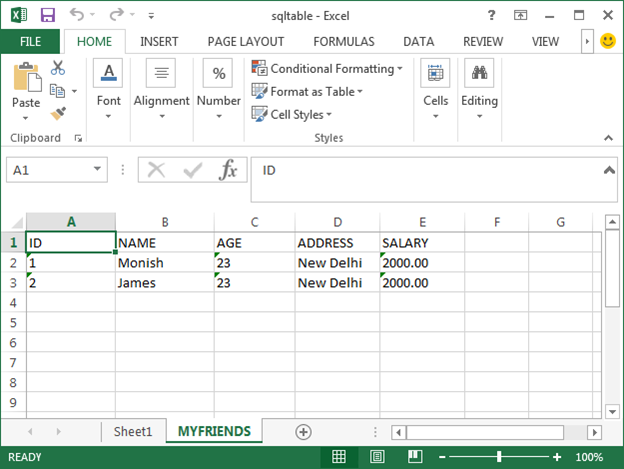Viewport: 624px width, 469px height.
Task: Select the Sheet1 worksheet tab
Action: pos(133,431)
